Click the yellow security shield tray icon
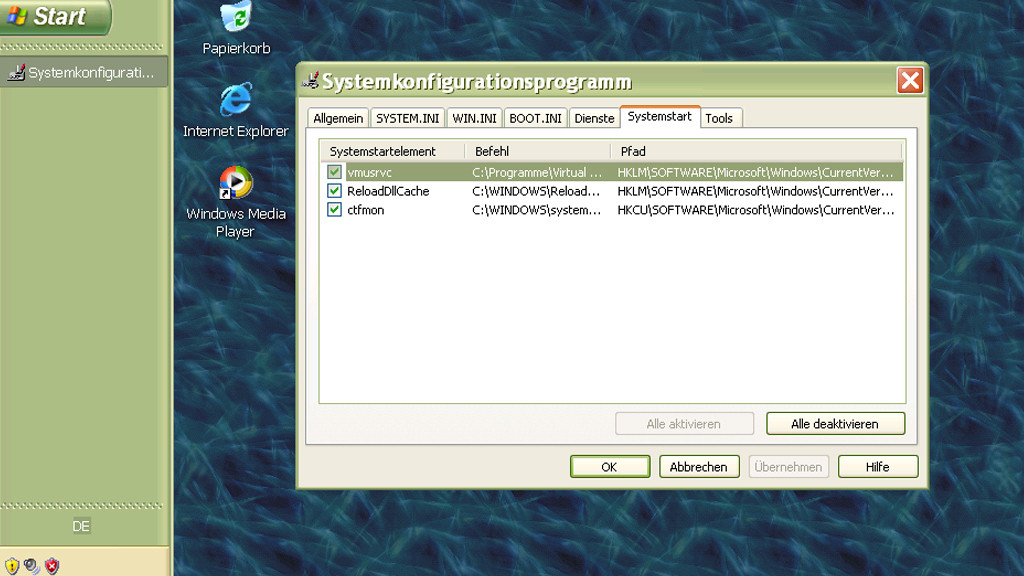This screenshot has height=576, width=1024. 12,565
